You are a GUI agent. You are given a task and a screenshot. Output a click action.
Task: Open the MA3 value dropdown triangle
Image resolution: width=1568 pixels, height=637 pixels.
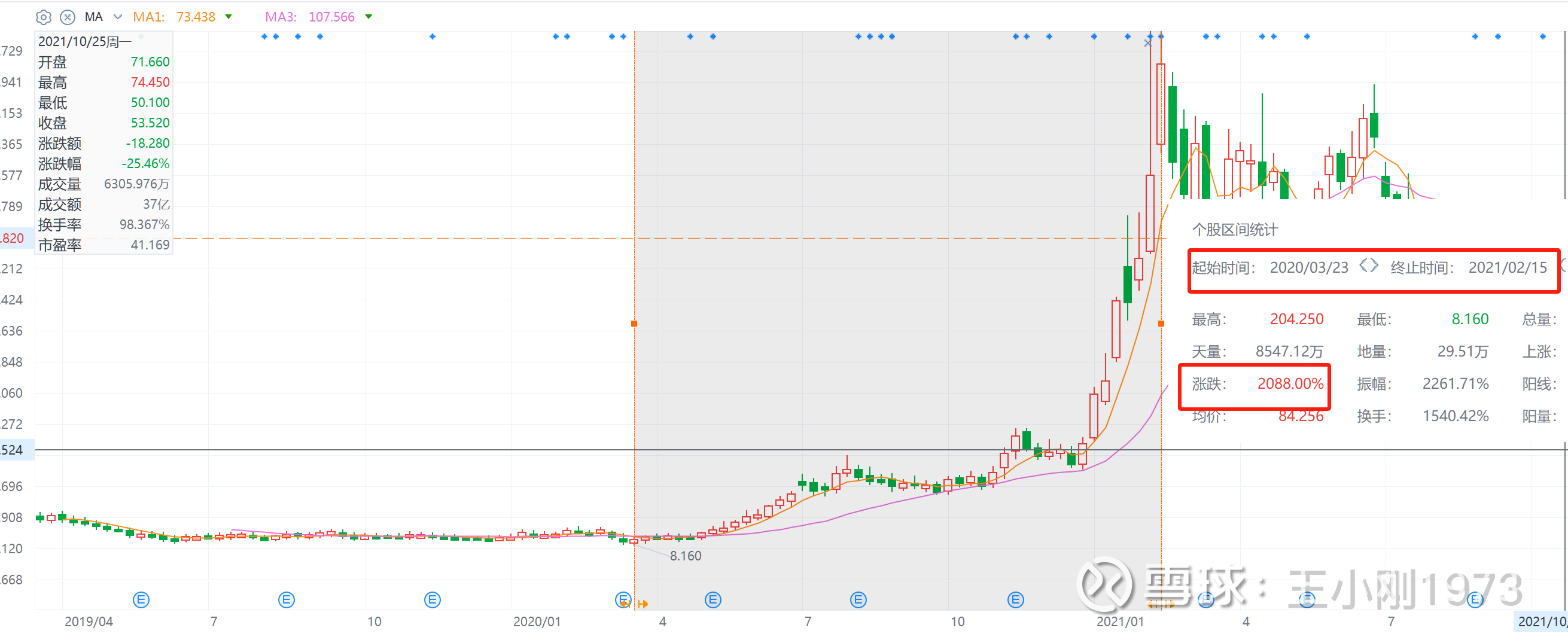[369, 16]
